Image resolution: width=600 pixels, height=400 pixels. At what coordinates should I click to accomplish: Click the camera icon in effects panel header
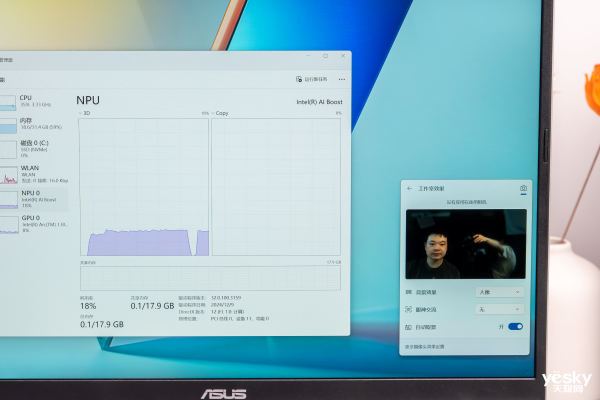click(x=522, y=188)
